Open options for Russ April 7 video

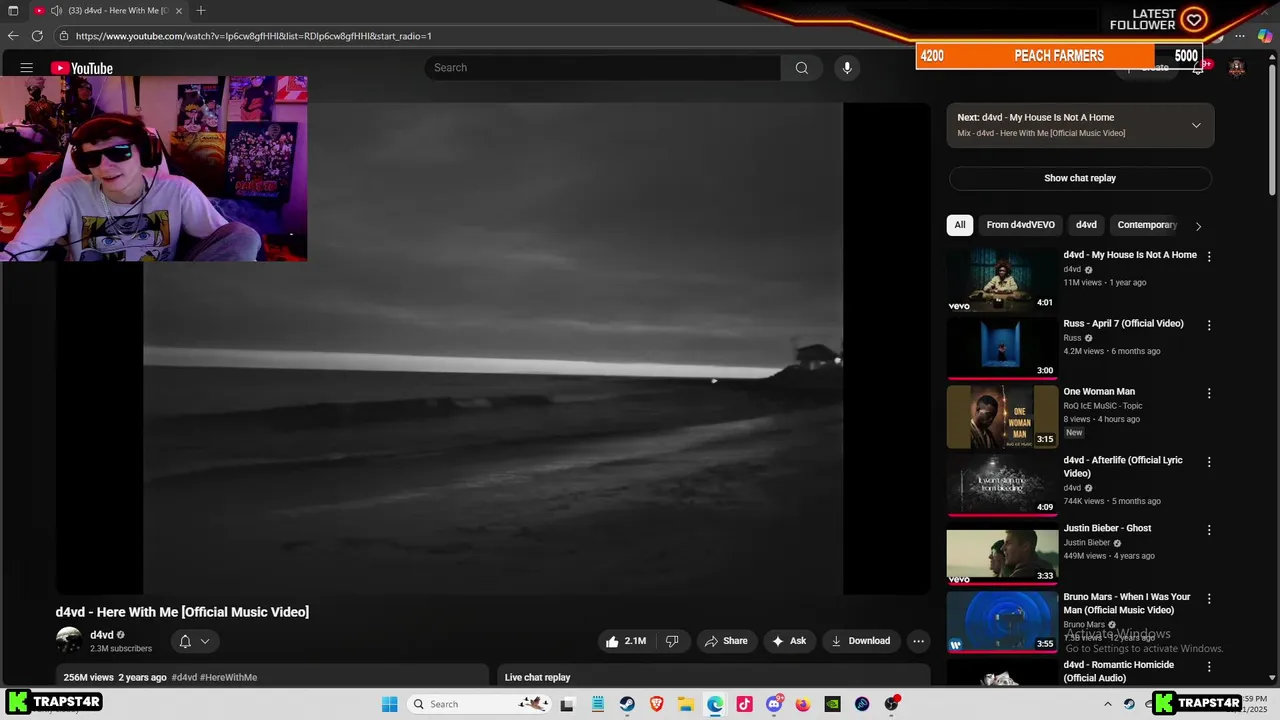1209,325
